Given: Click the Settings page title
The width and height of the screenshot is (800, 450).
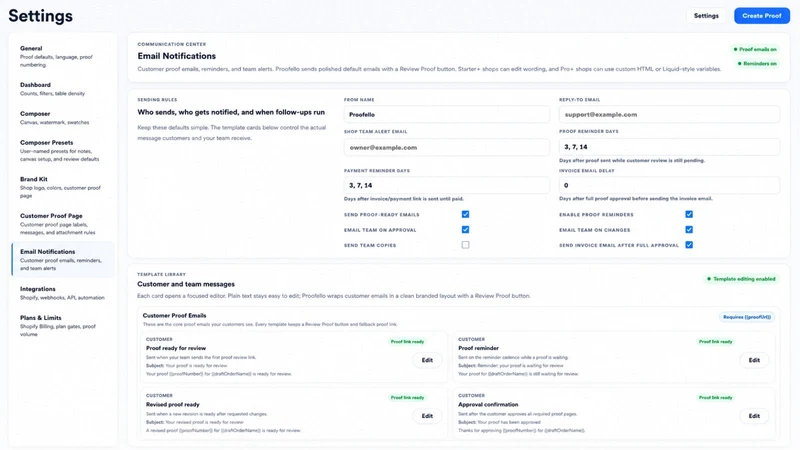Looking at the screenshot, I should (40, 16).
